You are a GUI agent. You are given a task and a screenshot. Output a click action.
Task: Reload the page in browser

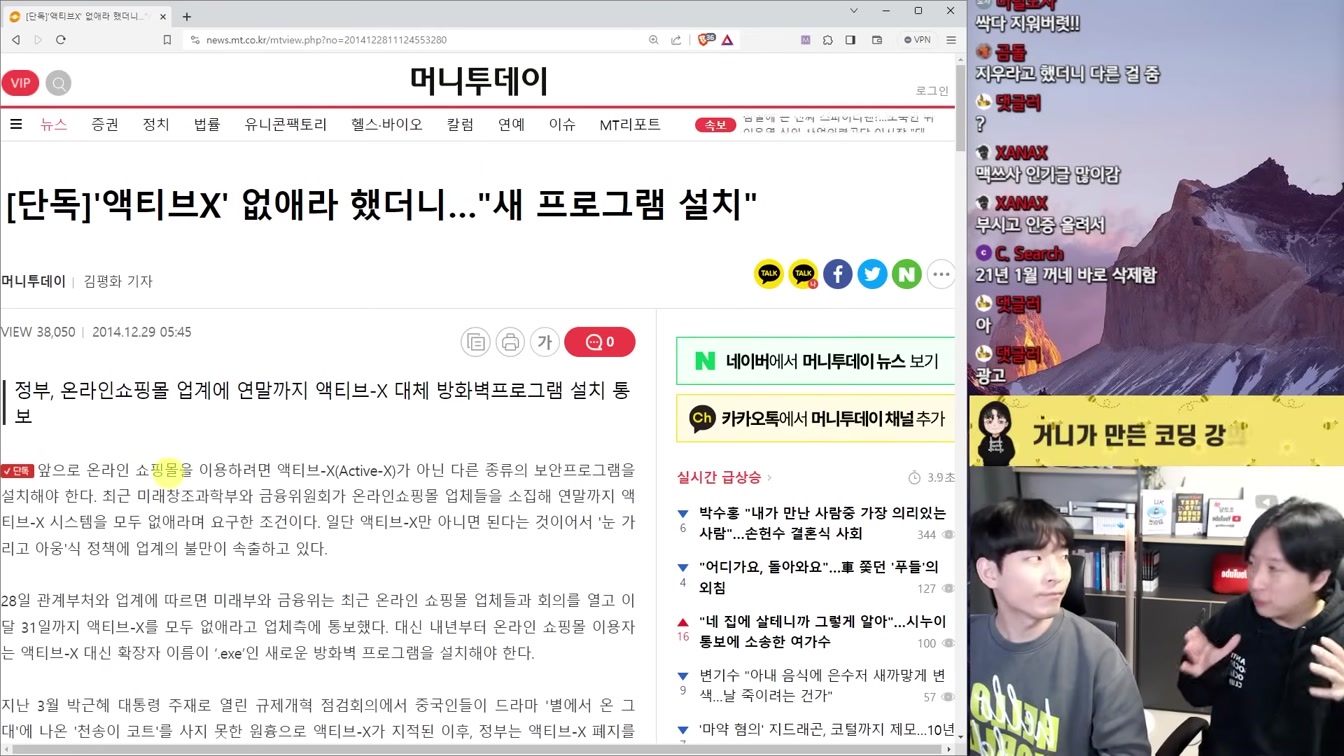[x=61, y=40]
